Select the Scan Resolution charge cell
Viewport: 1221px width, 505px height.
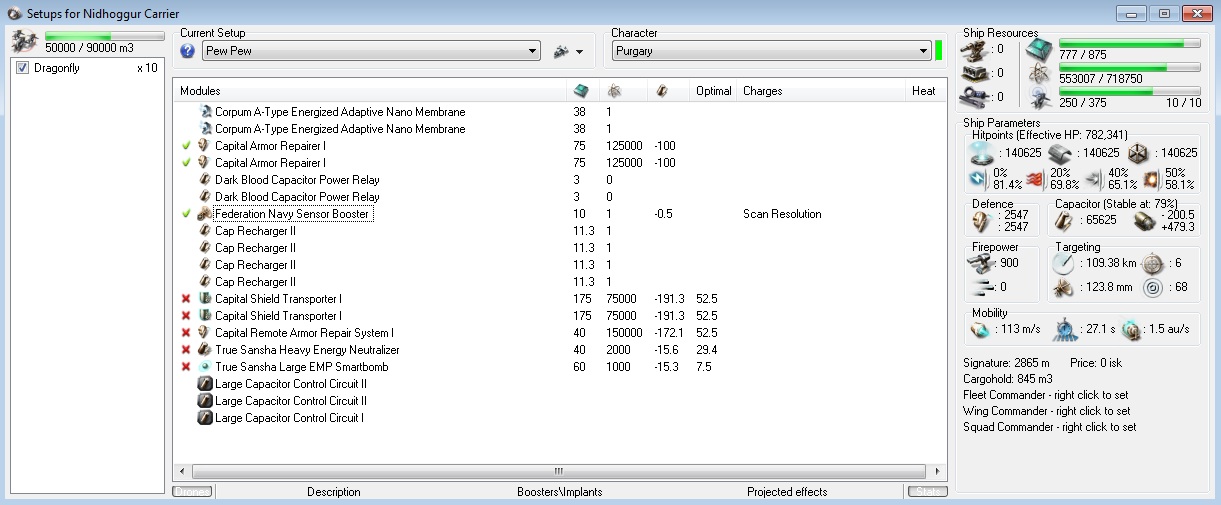[x=782, y=214]
